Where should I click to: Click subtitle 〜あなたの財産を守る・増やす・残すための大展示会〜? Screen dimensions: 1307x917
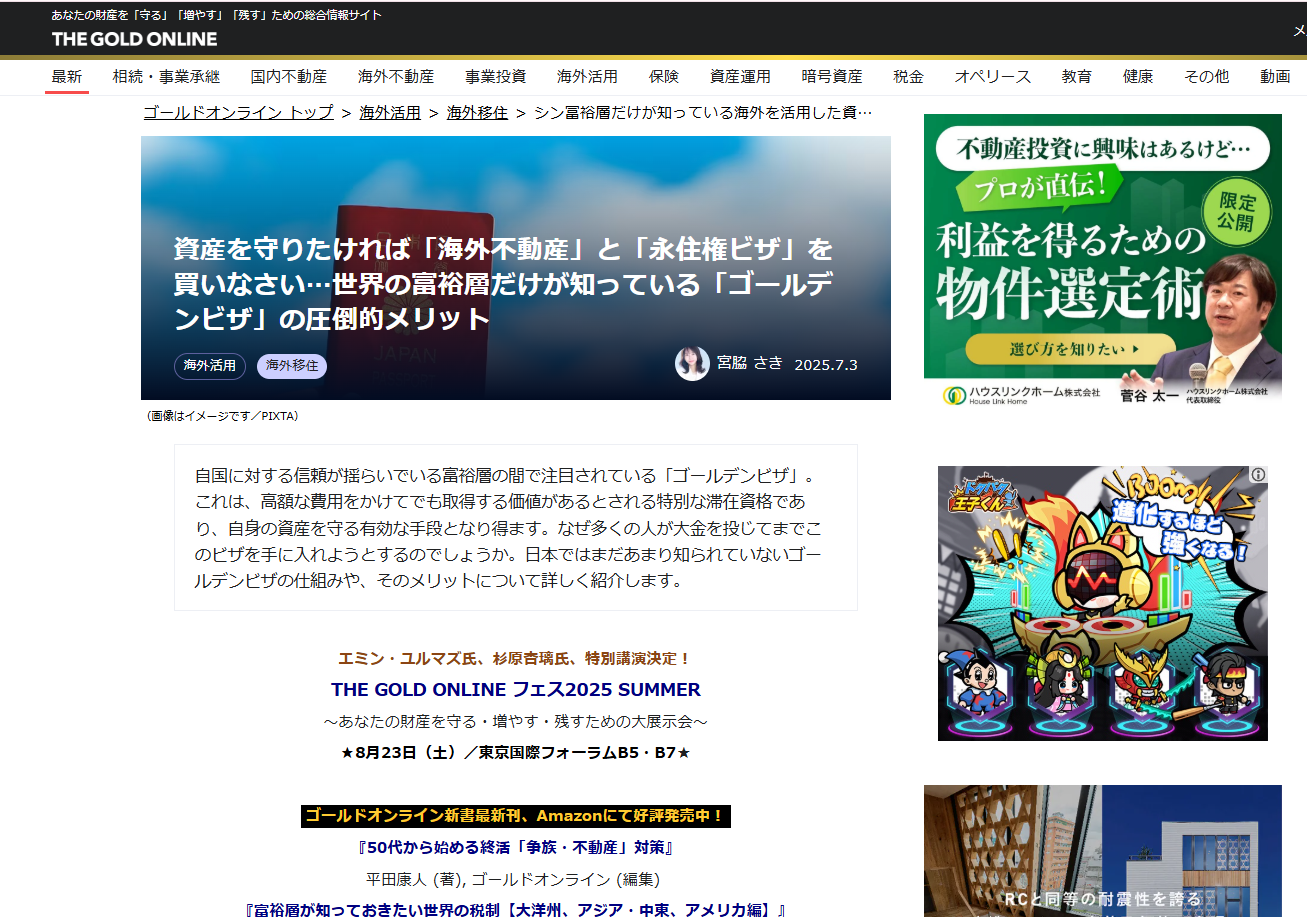[x=516, y=721]
